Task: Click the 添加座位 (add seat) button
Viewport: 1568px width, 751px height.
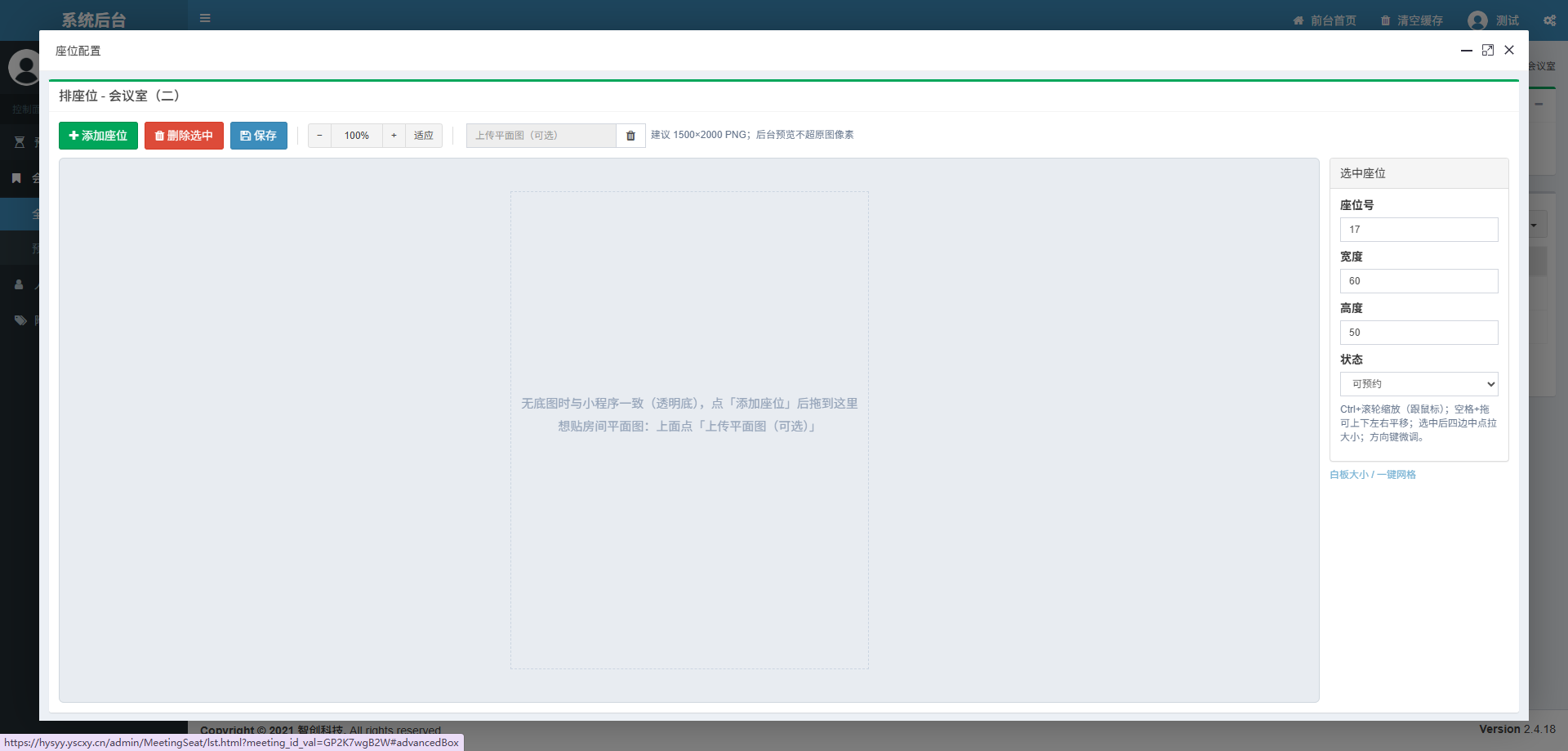Action: (x=98, y=136)
